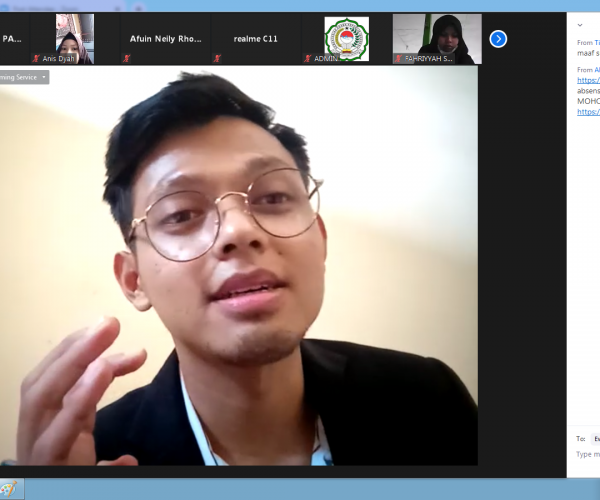The image size is (600, 500).
Task: Select FAHRIYYAH's video thumbnail
Action: tap(436, 35)
